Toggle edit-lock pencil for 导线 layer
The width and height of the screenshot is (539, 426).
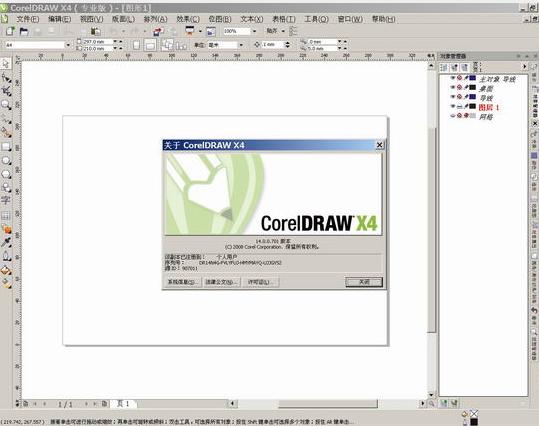click(x=466, y=97)
